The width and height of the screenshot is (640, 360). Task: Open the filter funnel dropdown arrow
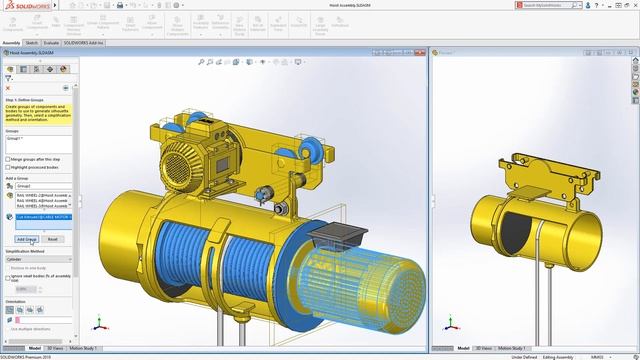coord(12,79)
